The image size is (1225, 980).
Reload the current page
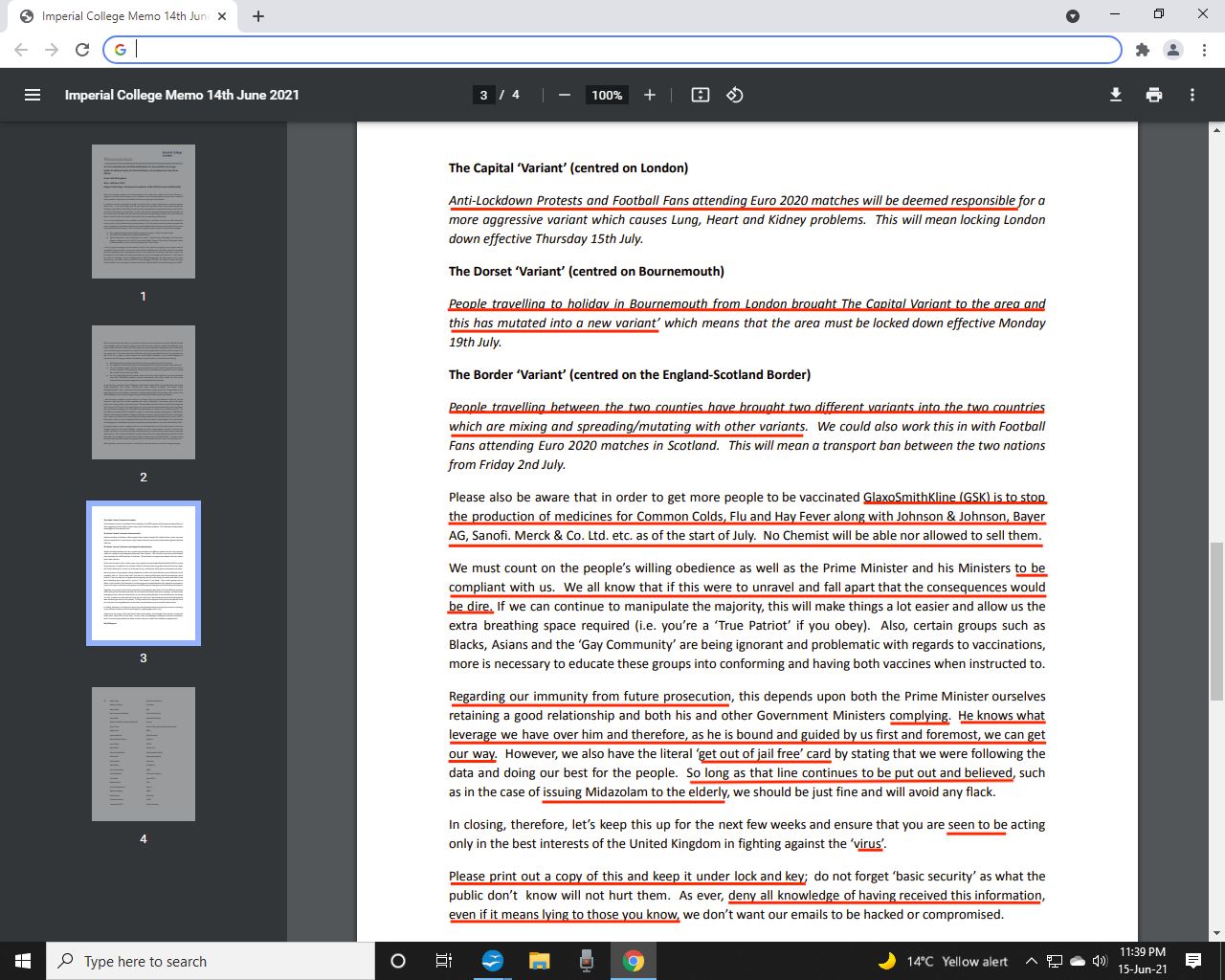[82, 50]
